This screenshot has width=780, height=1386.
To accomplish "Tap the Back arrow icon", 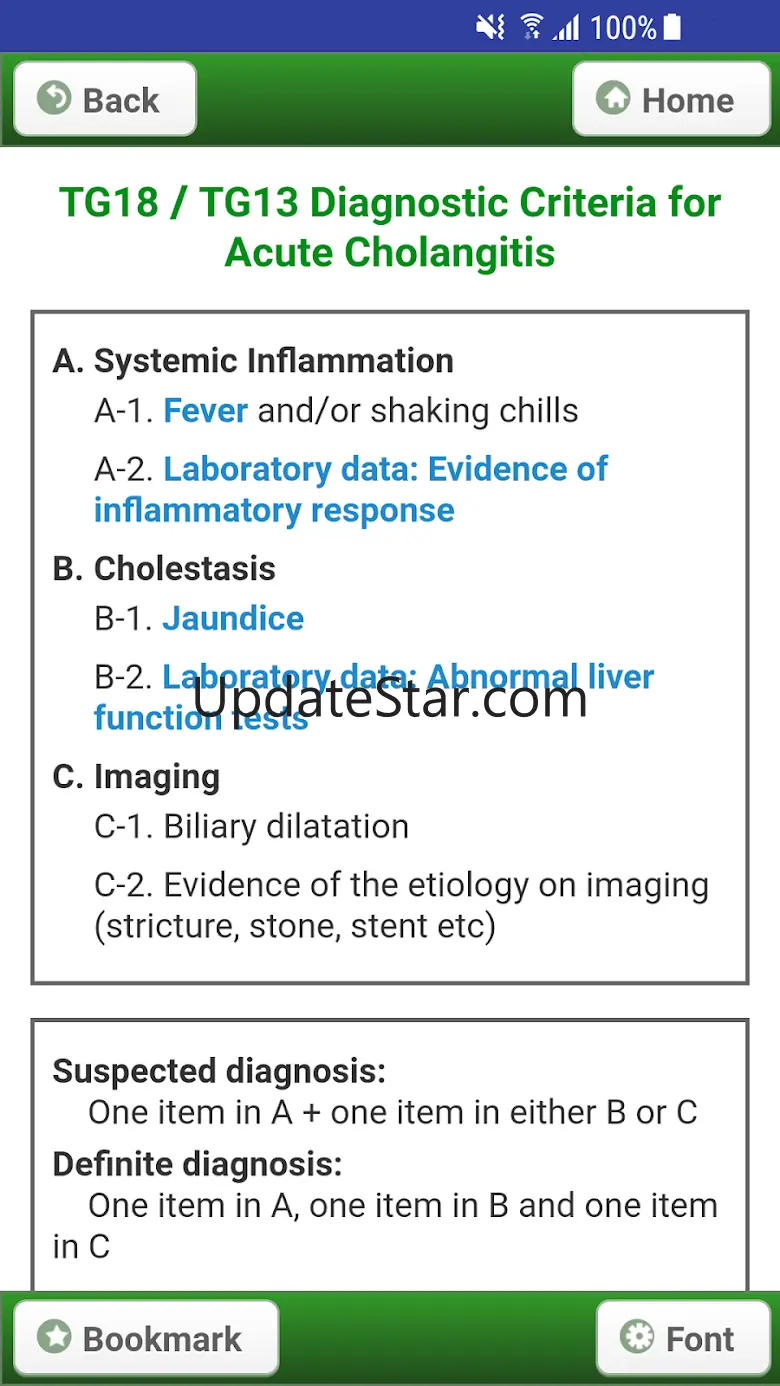I will 54,99.
